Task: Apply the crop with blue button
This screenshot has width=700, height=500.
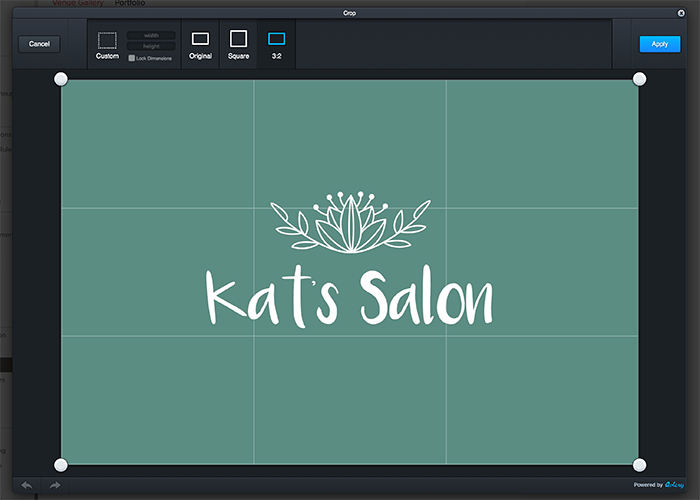Action: [x=660, y=44]
